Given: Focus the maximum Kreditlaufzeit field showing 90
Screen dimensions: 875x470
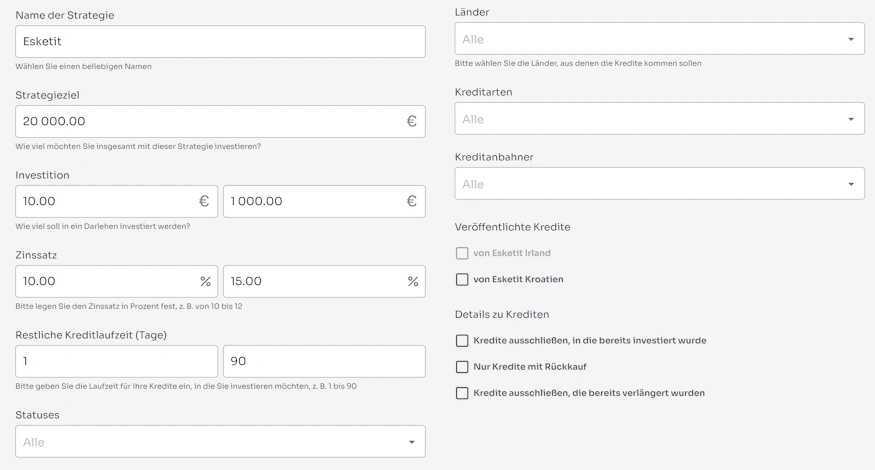Looking at the screenshot, I should [323, 361].
